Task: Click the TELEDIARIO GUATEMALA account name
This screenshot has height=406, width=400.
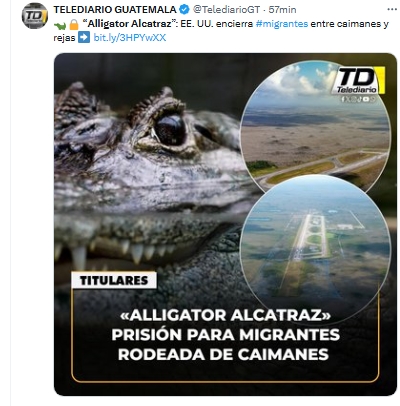Action: tap(115, 10)
